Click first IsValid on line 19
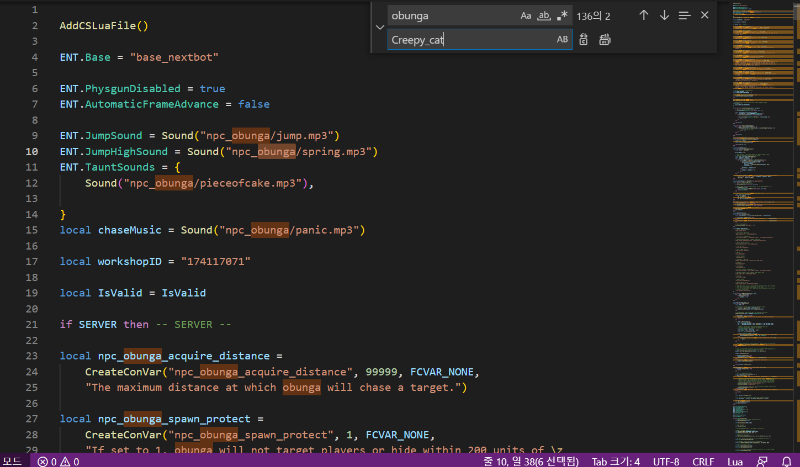Screen dimensions: 800x467 tap(120, 293)
